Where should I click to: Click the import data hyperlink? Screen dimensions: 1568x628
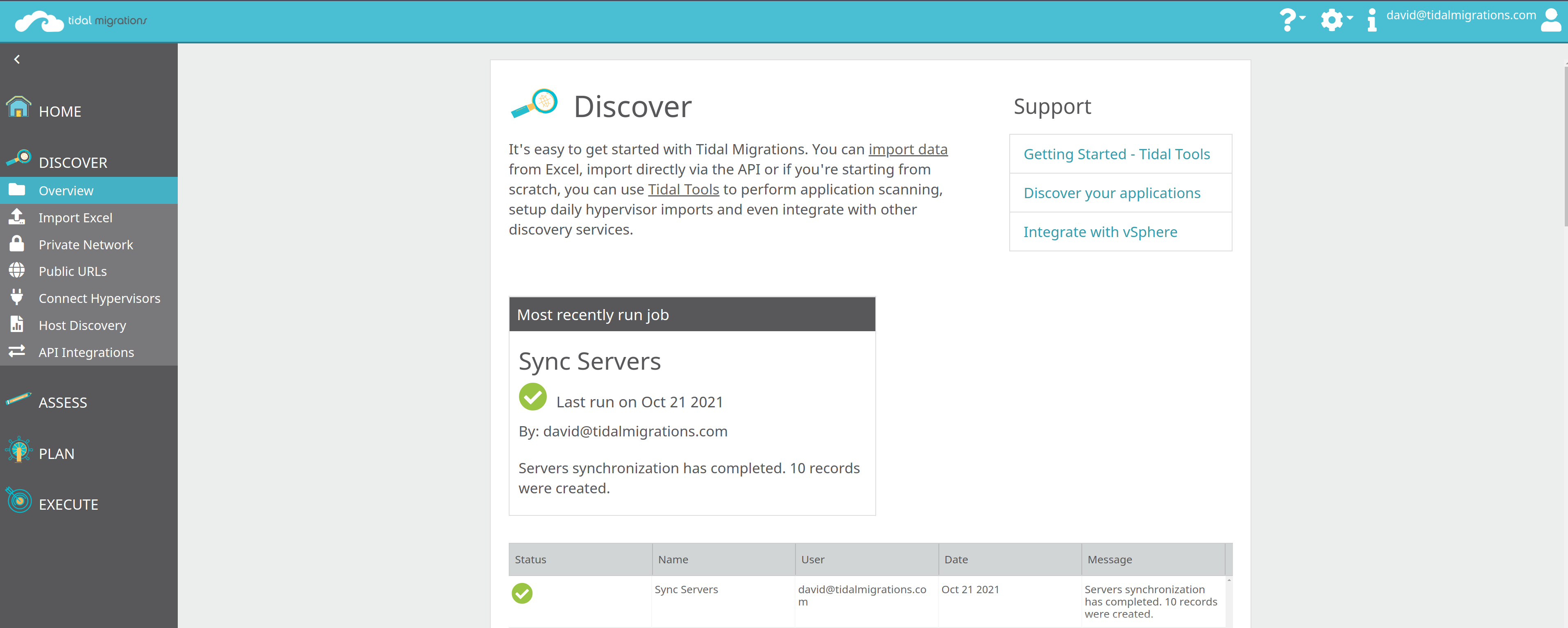click(908, 149)
